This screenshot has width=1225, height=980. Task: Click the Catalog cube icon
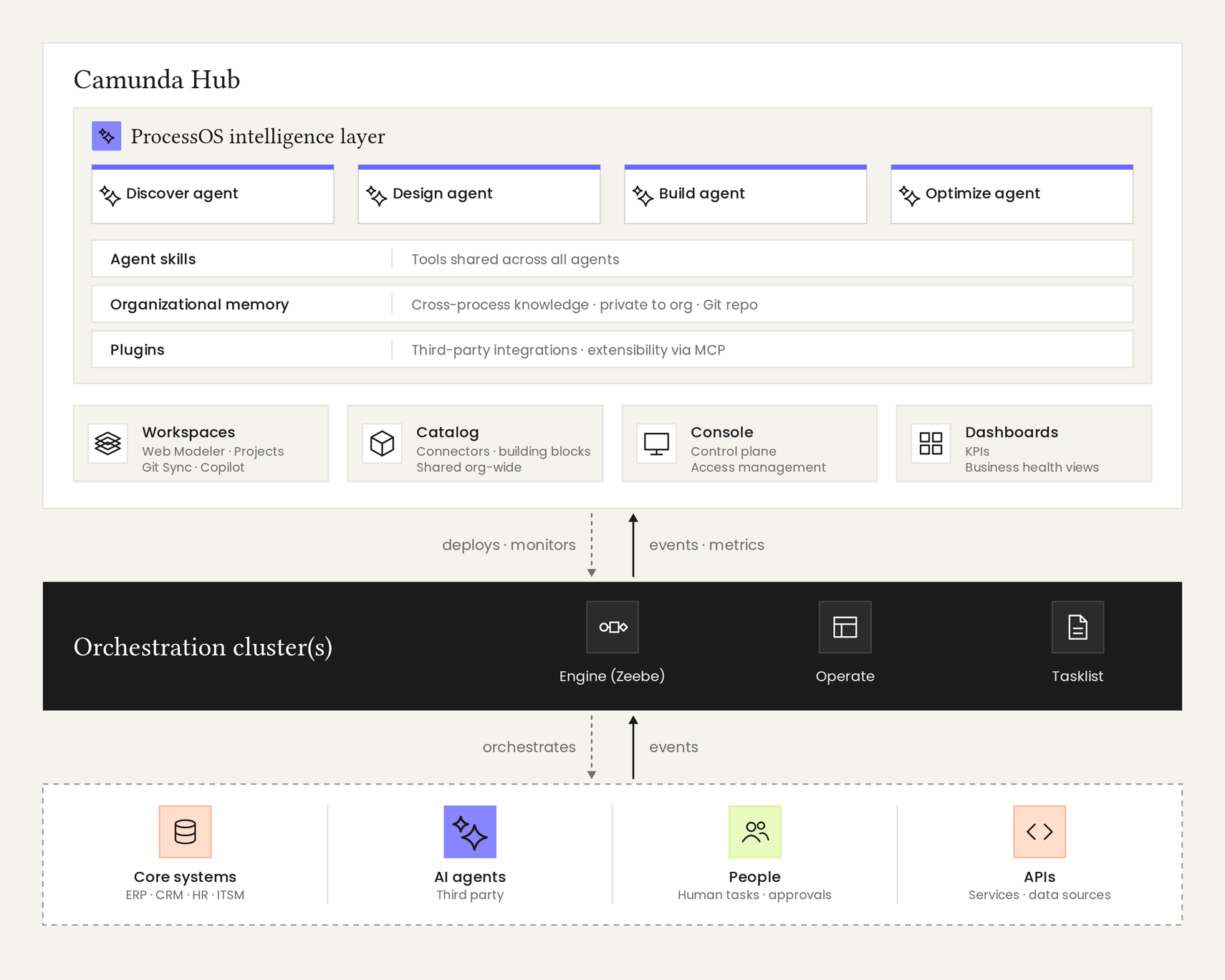pyautogui.click(x=383, y=443)
